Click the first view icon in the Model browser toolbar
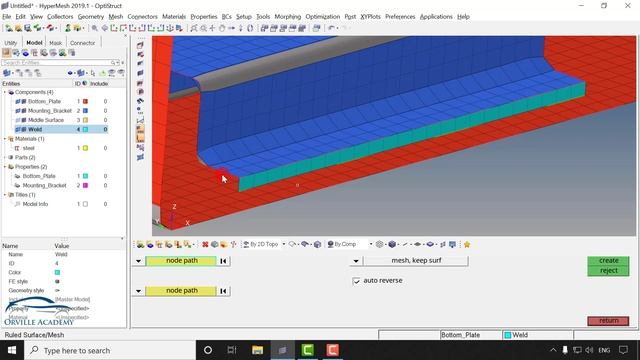The image size is (640, 360). [x=6, y=53]
